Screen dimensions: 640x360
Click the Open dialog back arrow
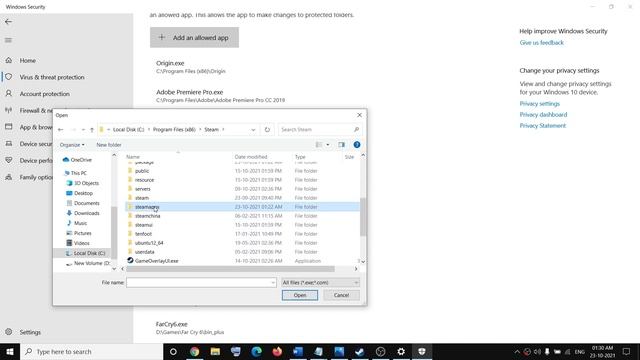[x=61, y=130]
